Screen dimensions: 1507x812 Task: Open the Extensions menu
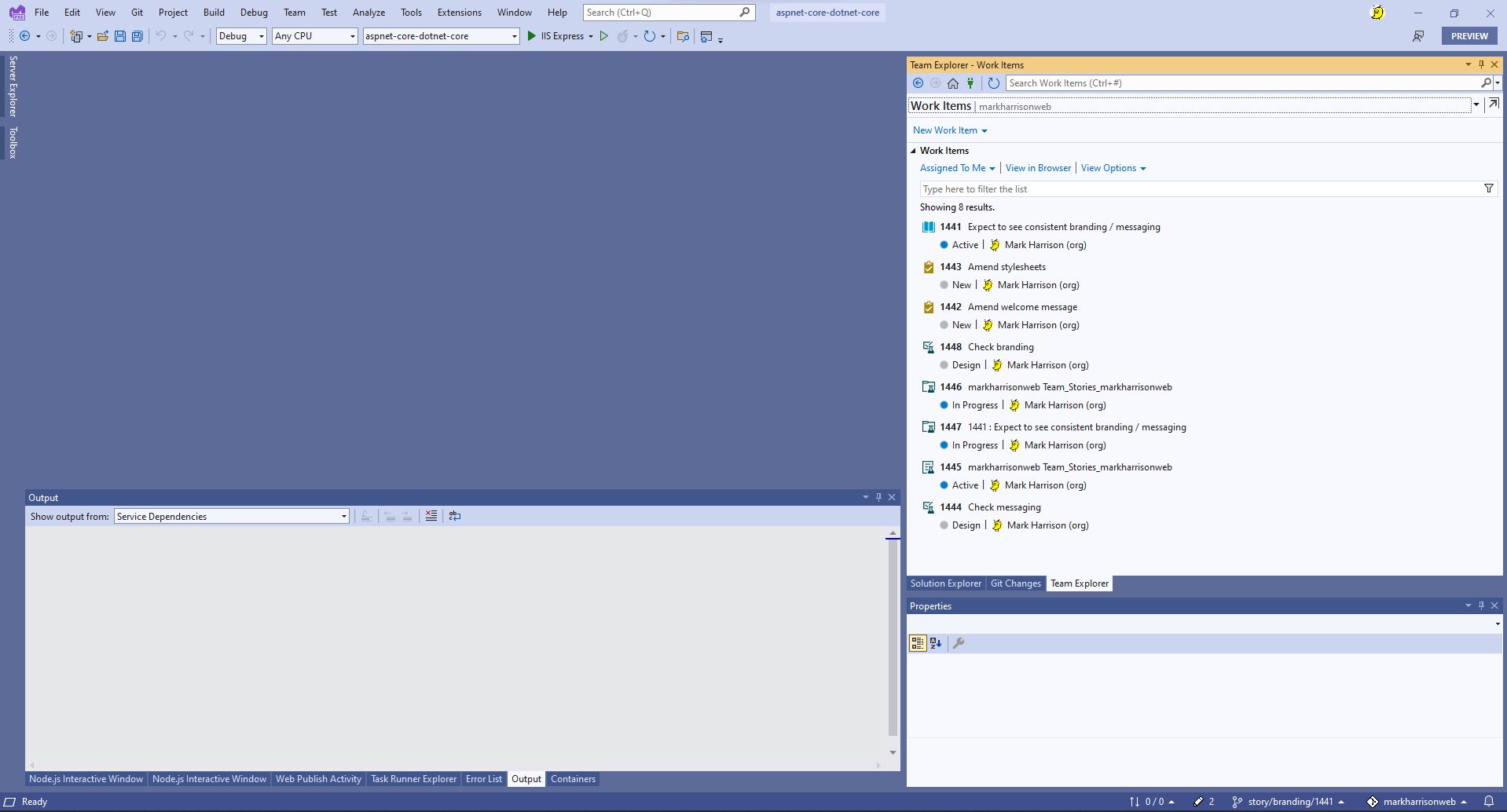pos(459,13)
